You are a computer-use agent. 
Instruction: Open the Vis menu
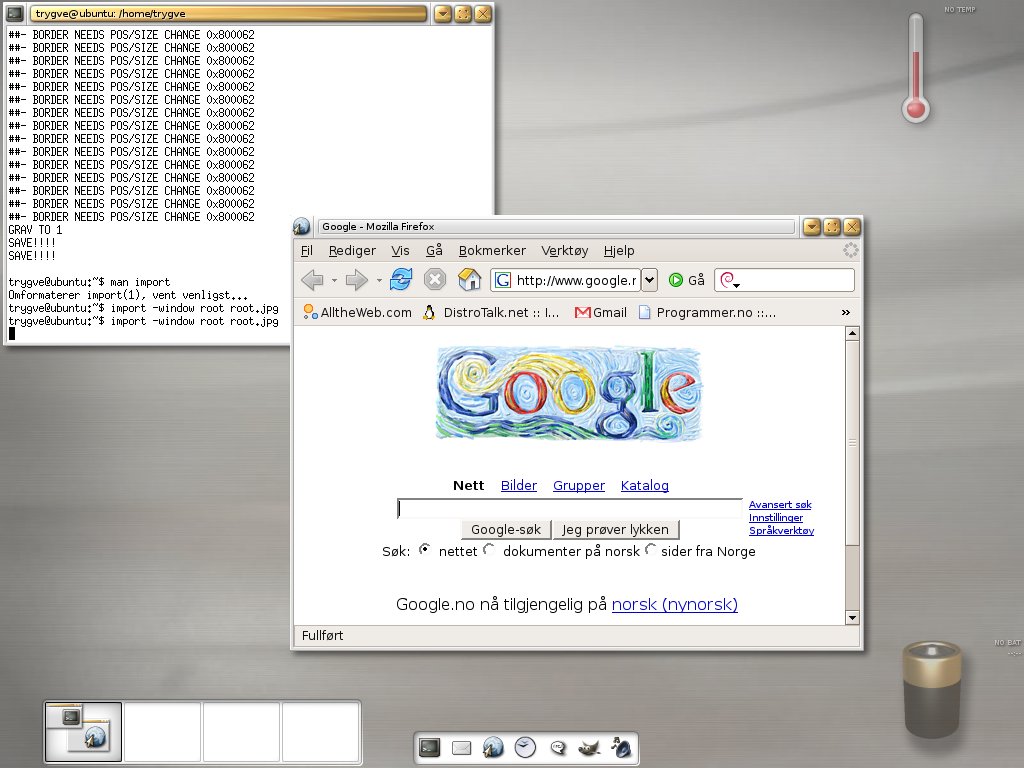pyautogui.click(x=400, y=251)
